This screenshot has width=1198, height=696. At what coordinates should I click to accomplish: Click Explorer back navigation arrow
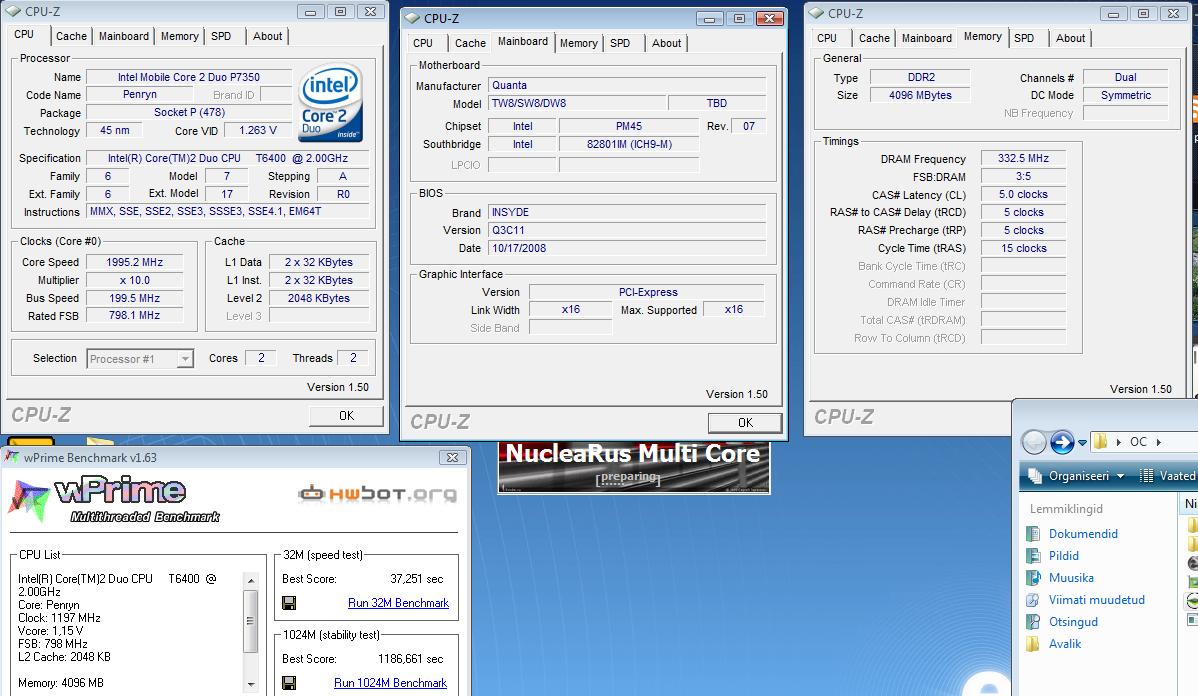1033,442
